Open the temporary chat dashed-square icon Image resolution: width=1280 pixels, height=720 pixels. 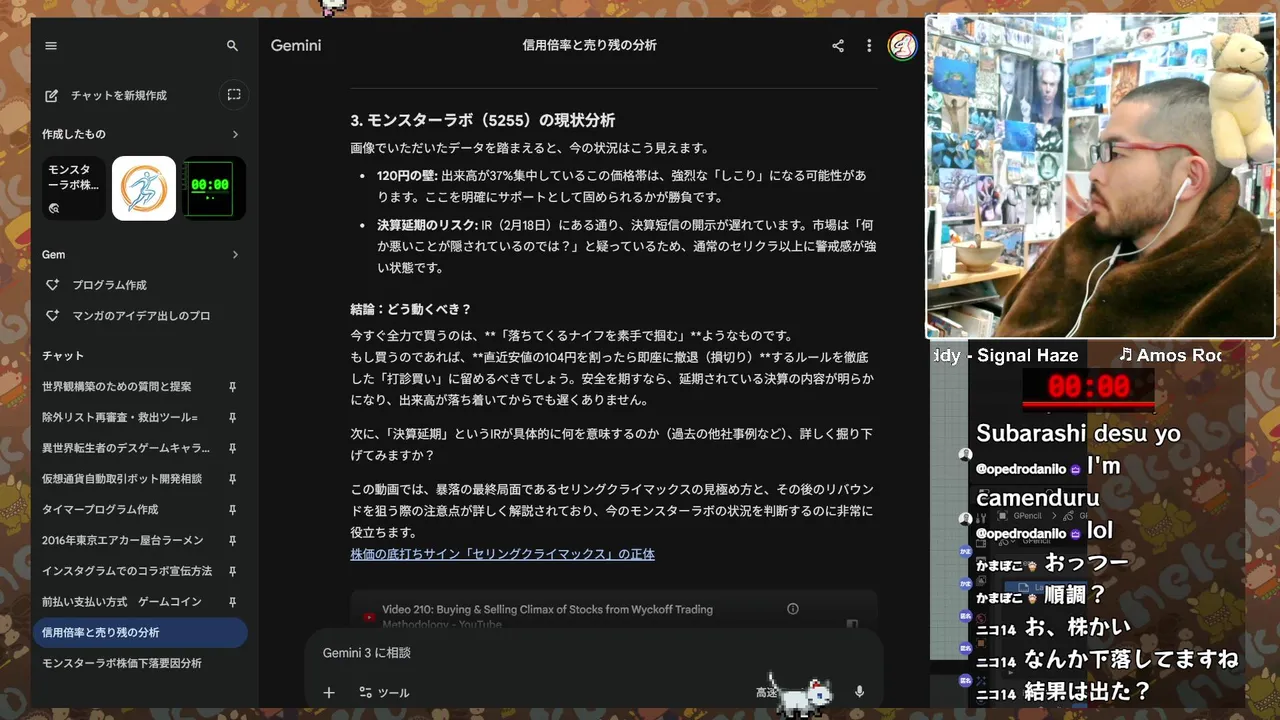coord(234,95)
